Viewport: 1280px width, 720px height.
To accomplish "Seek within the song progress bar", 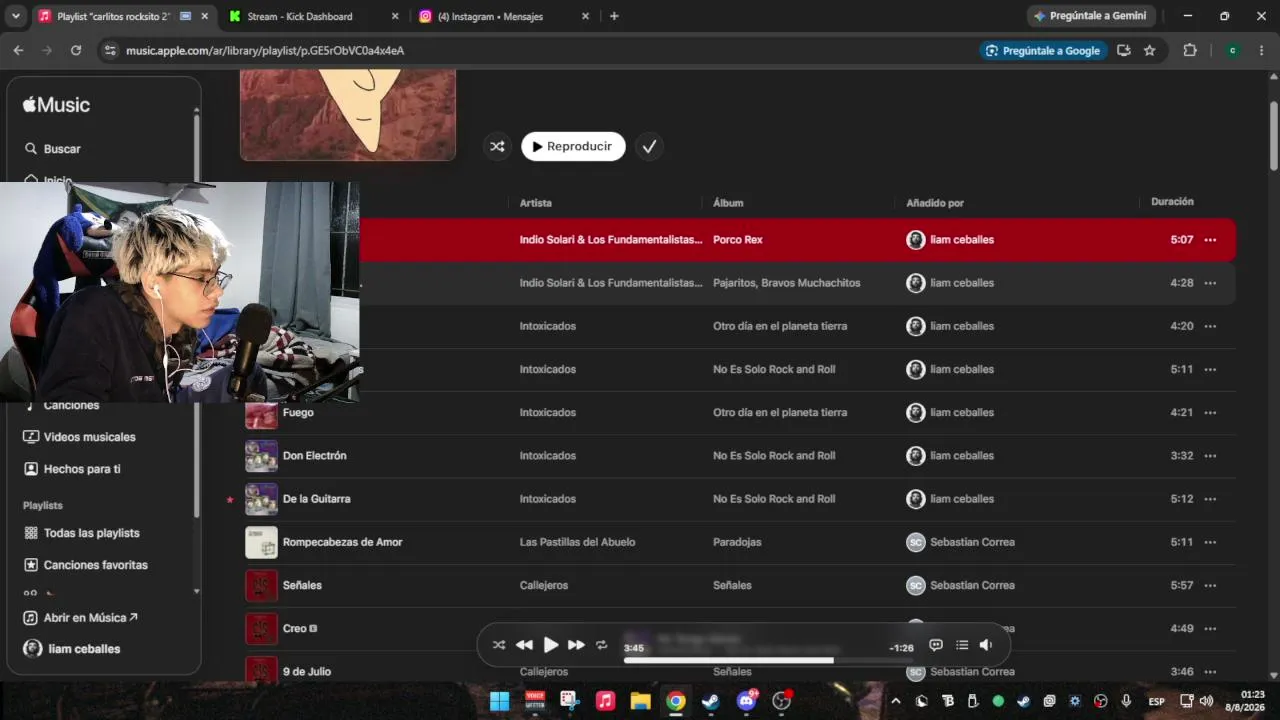I will point(768,660).
